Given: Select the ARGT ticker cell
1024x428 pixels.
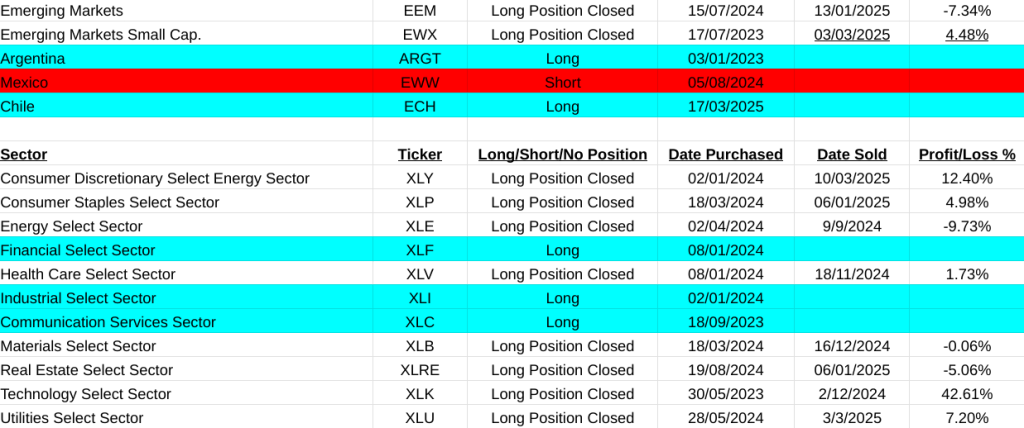Looking at the screenshot, I should click(419, 58).
